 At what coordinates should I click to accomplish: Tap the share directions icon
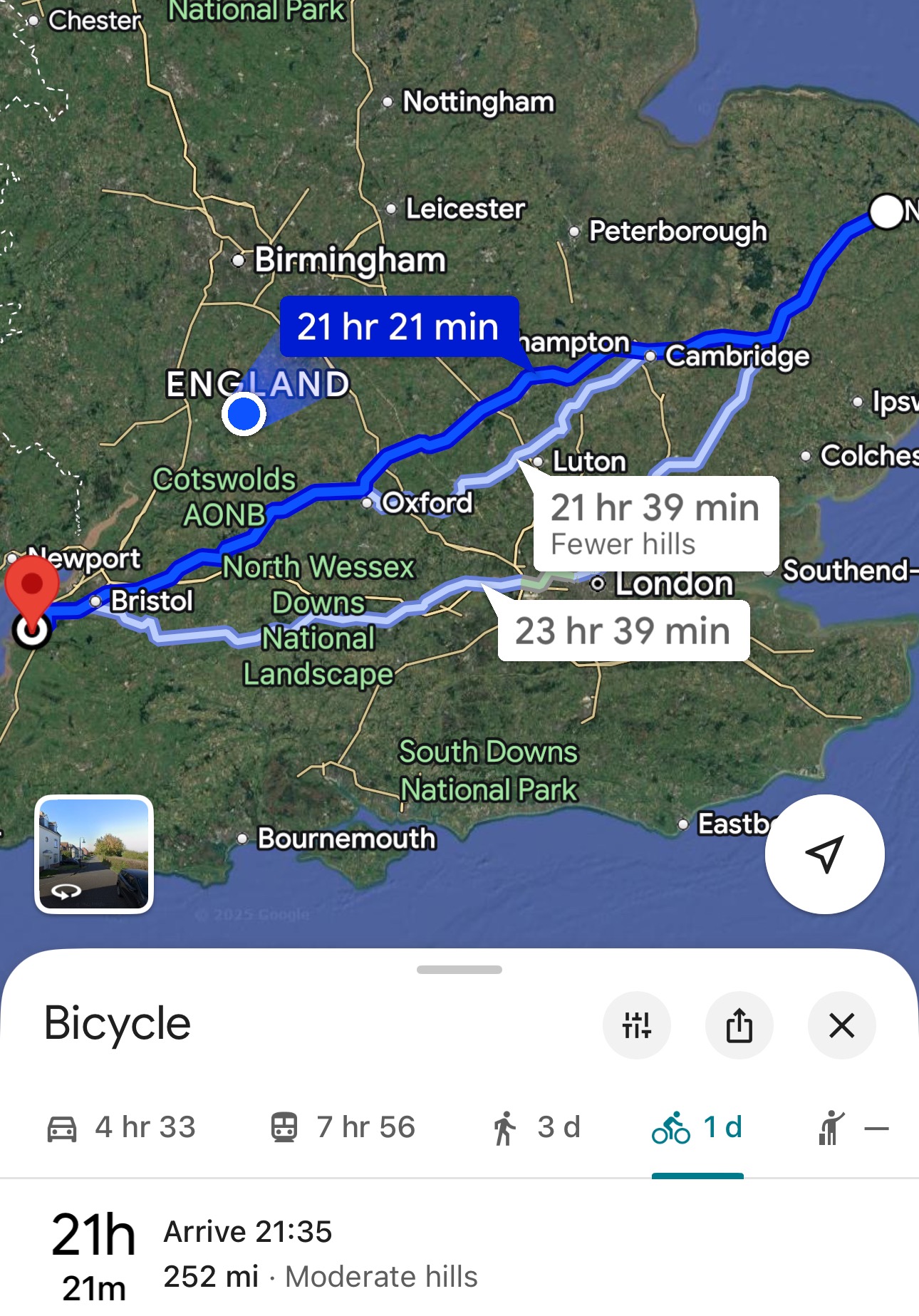(739, 1025)
